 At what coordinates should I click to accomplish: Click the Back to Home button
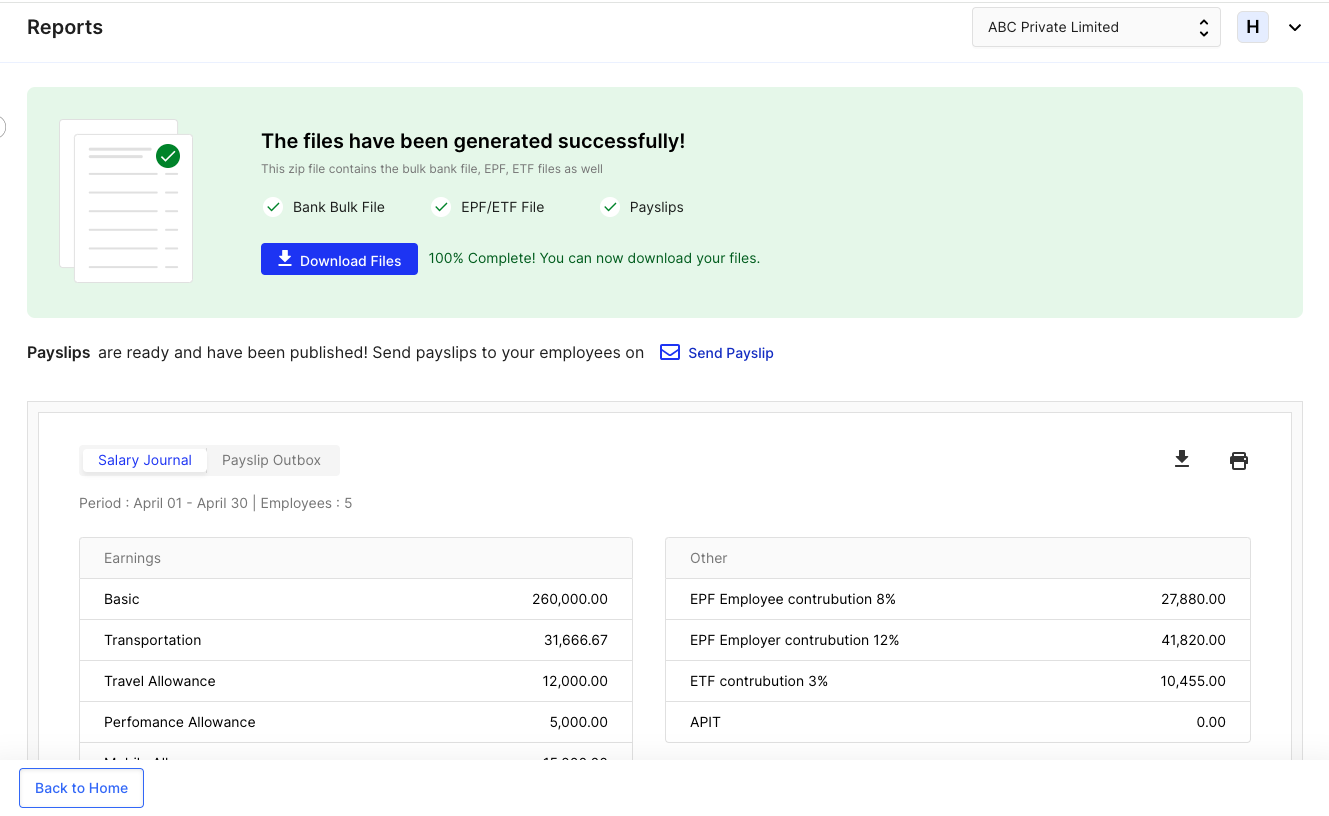coord(81,788)
